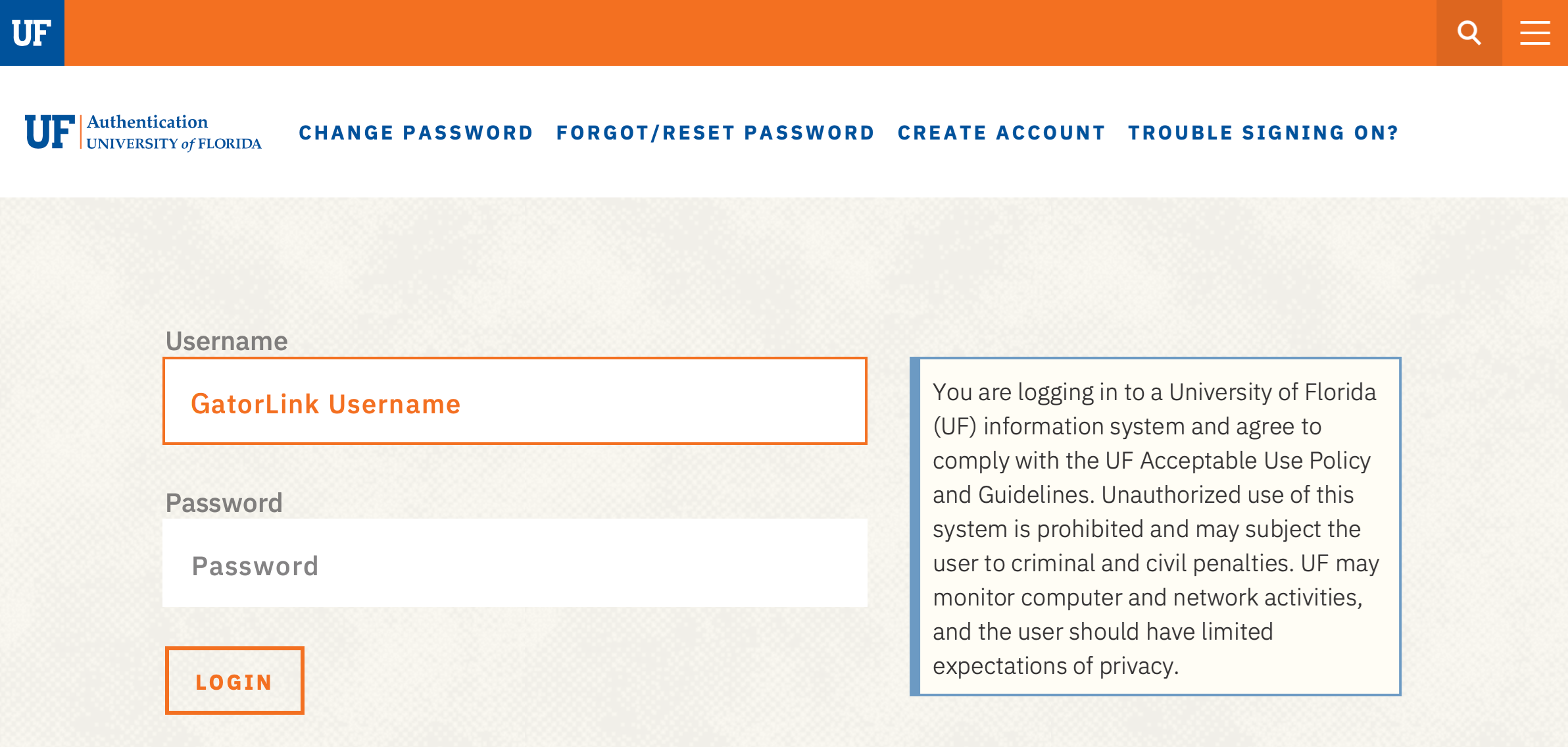1568x747 pixels.
Task: Click the UF logo in the orange bar
Action: 32,33
